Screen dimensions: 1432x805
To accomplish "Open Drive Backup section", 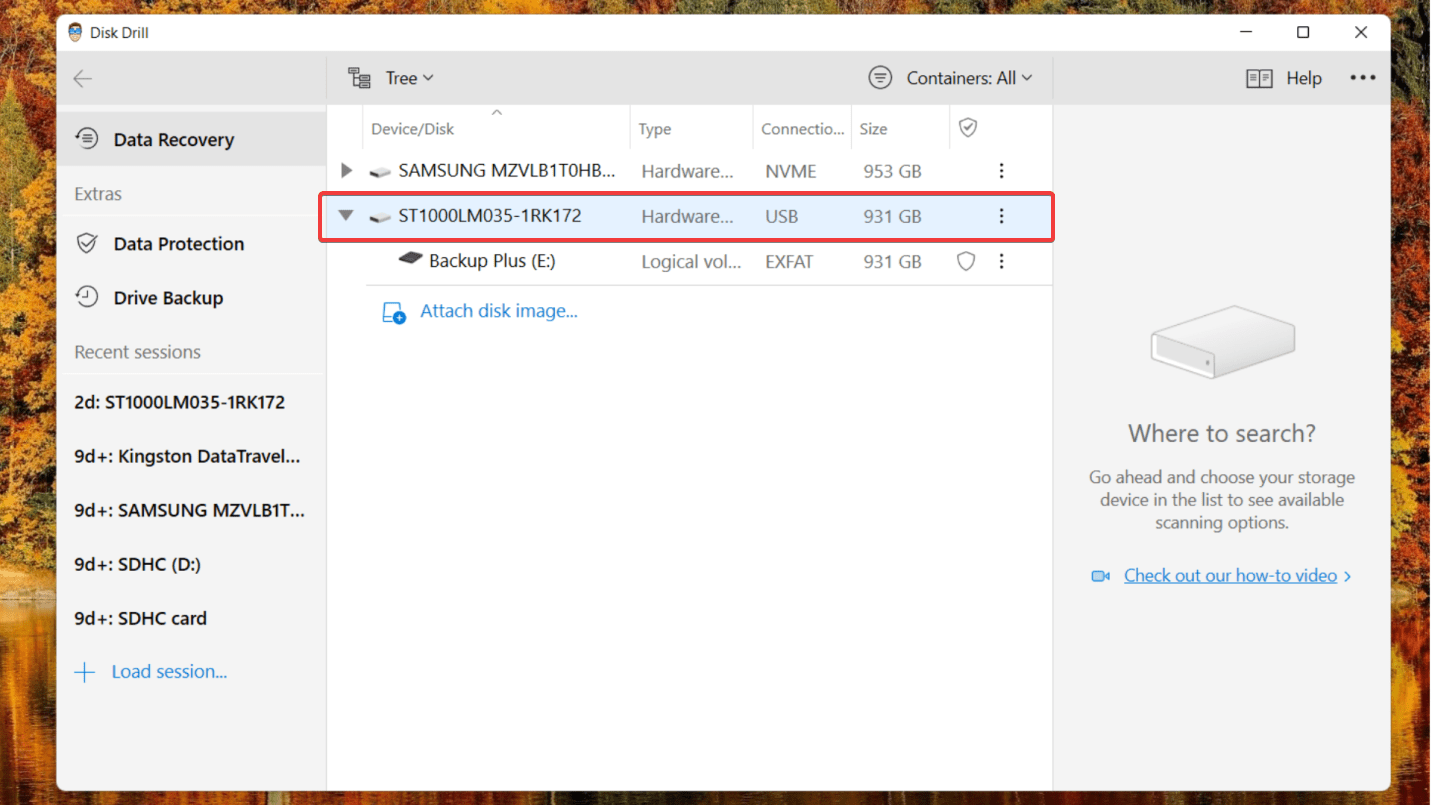I will (192, 297).
